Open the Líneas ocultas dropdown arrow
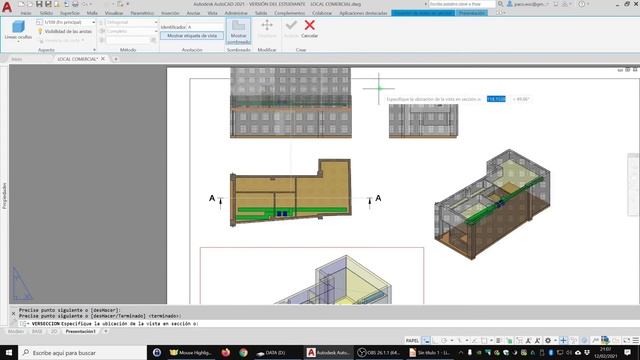Viewport: 640px width, 360px height. pos(18,42)
